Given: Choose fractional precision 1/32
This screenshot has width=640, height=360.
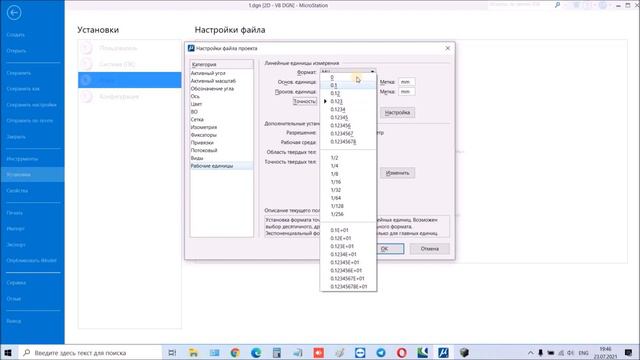Looking at the screenshot, I should point(348,190).
